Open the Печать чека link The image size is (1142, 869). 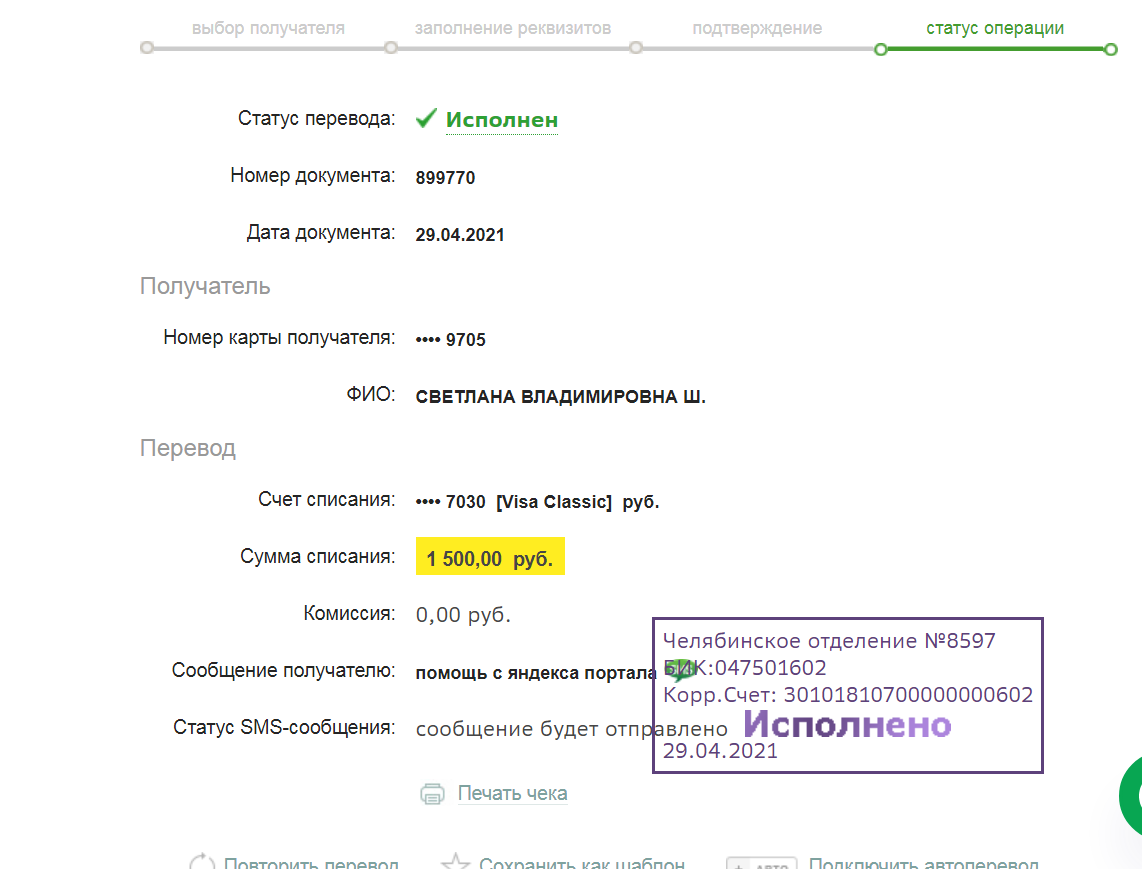pyautogui.click(x=512, y=793)
